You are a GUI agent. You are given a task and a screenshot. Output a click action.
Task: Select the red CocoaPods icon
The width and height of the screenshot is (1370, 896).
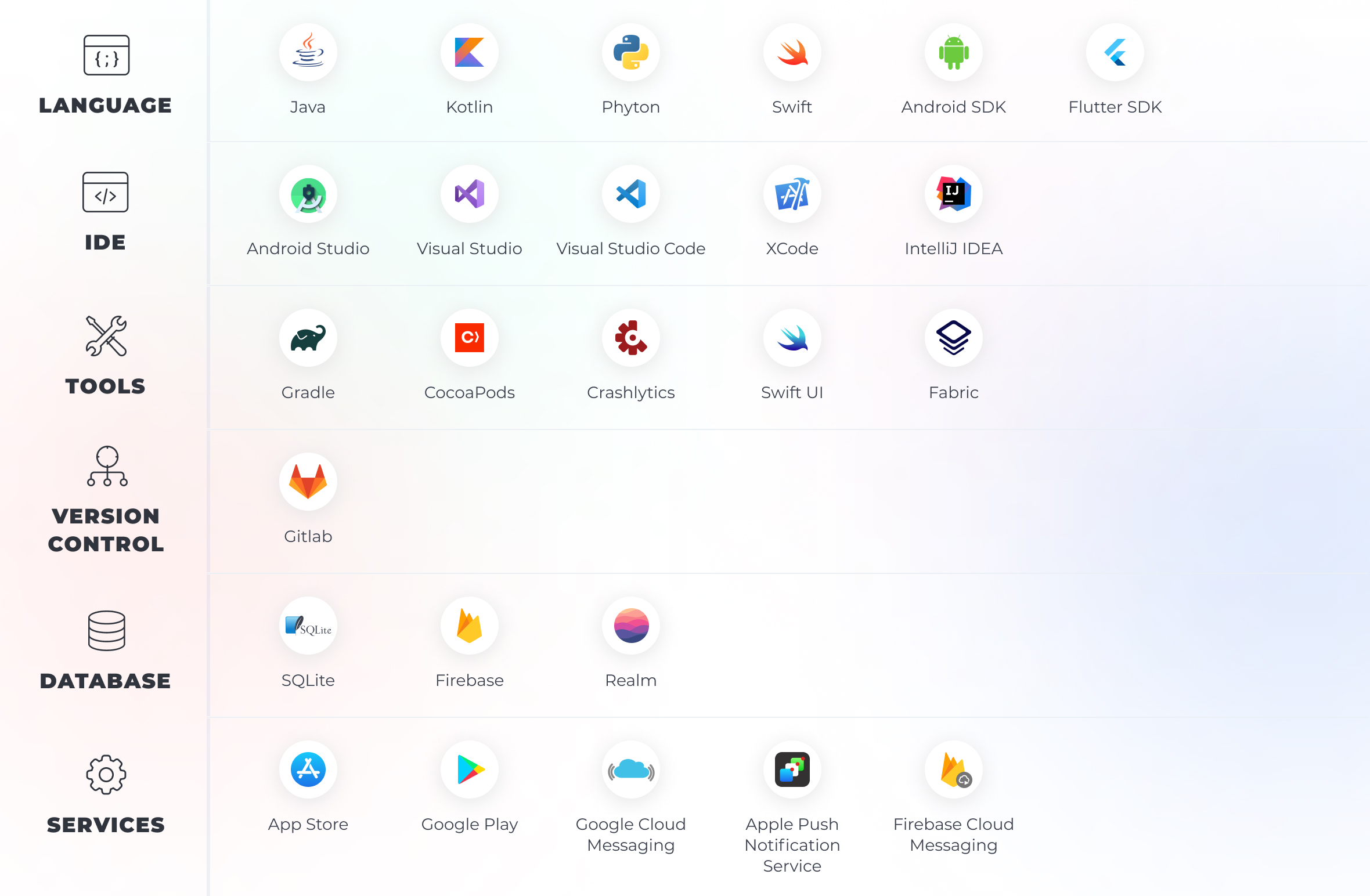coord(470,338)
